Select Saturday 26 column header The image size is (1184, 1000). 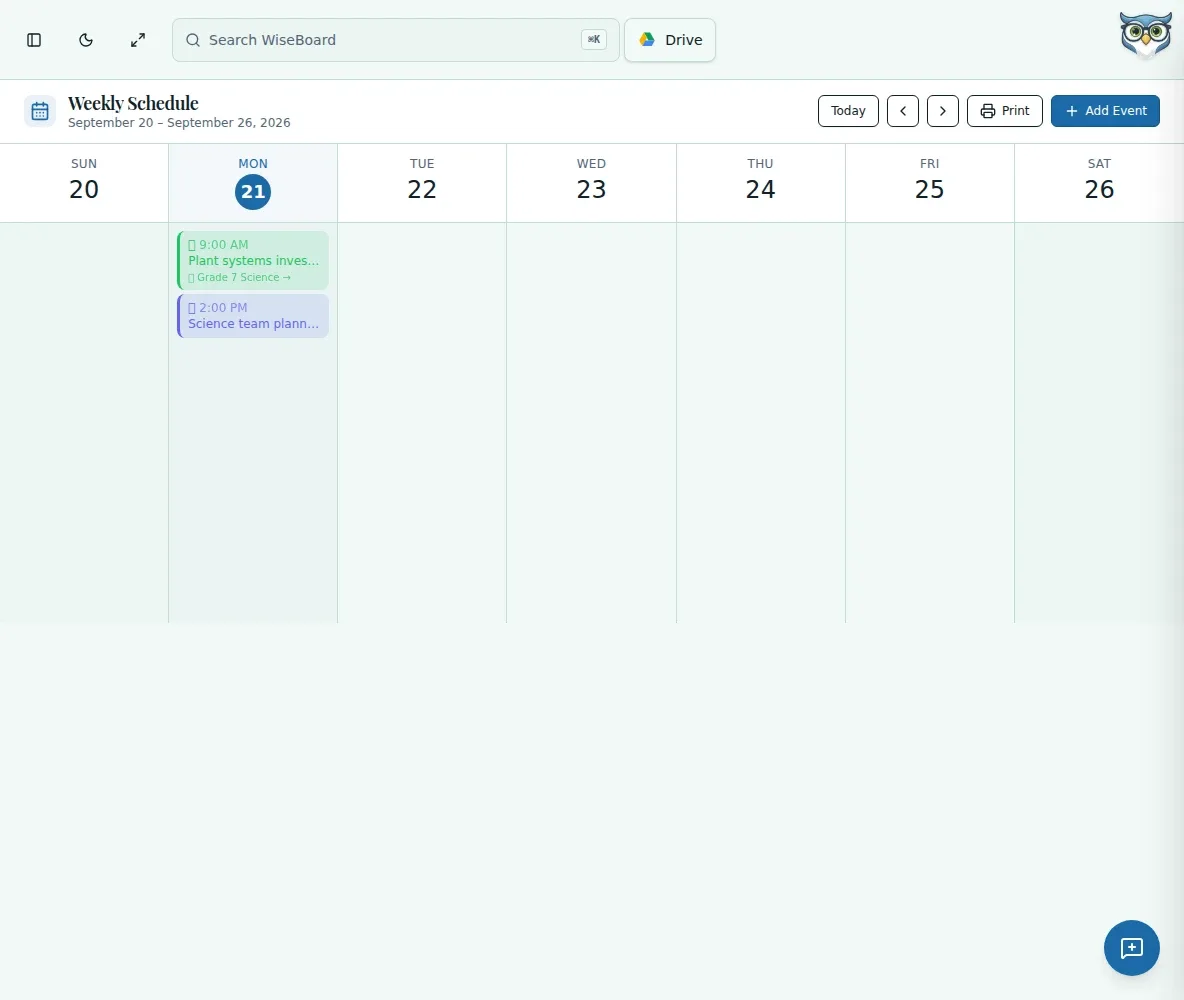1099,181
